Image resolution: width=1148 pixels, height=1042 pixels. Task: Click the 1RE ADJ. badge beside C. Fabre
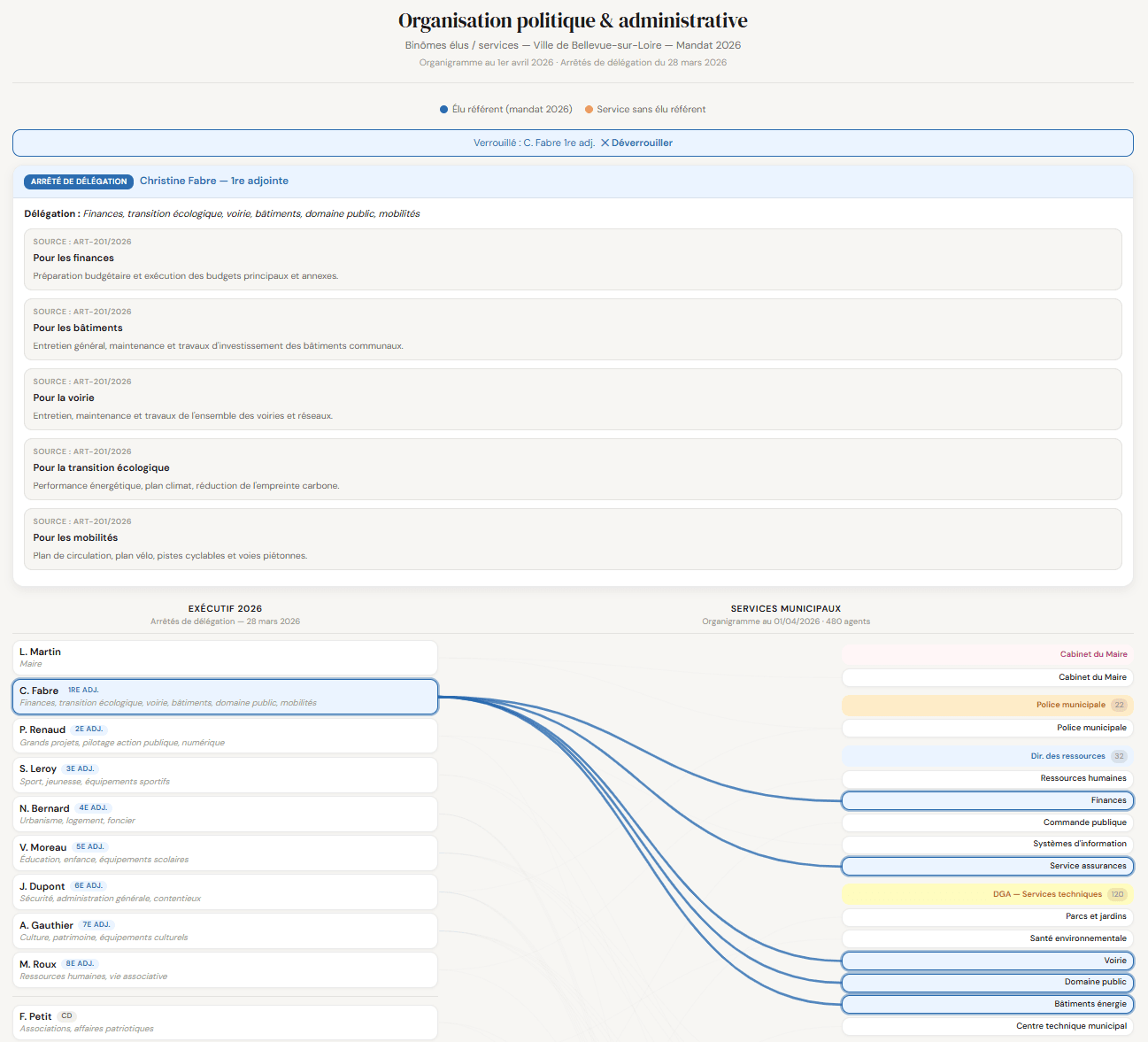tap(83, 690)
